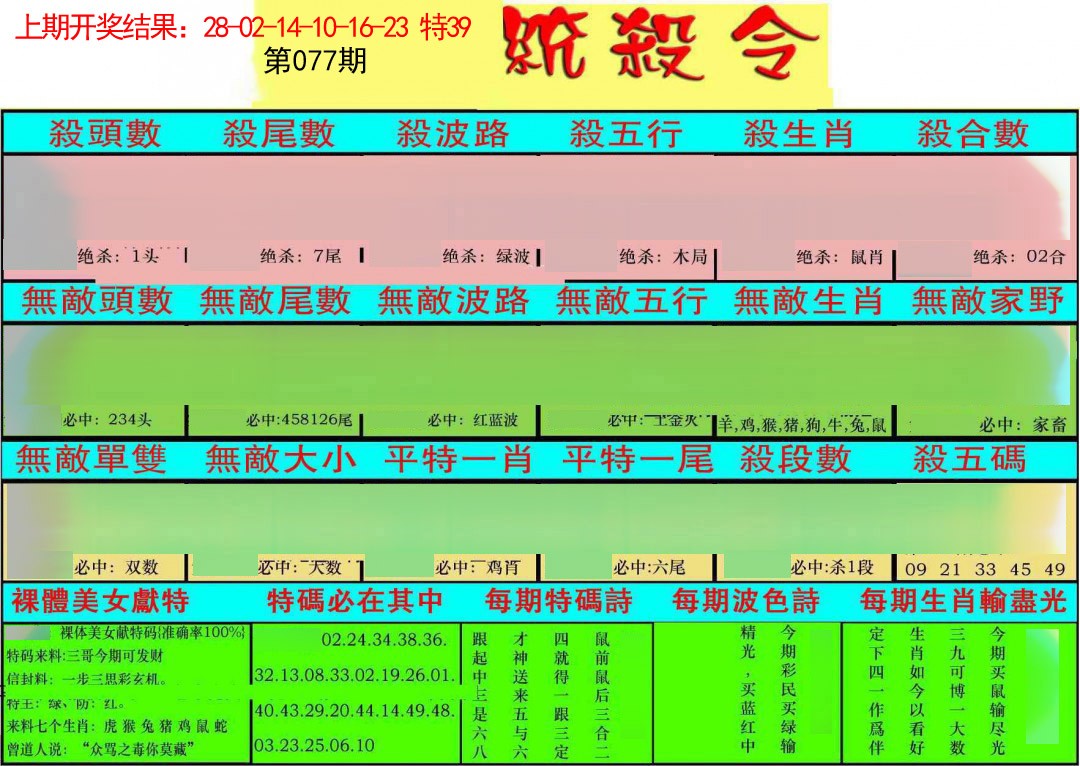Click the 殺波路 heading
Screen dimensions: 1080x766
pos(452,133)
